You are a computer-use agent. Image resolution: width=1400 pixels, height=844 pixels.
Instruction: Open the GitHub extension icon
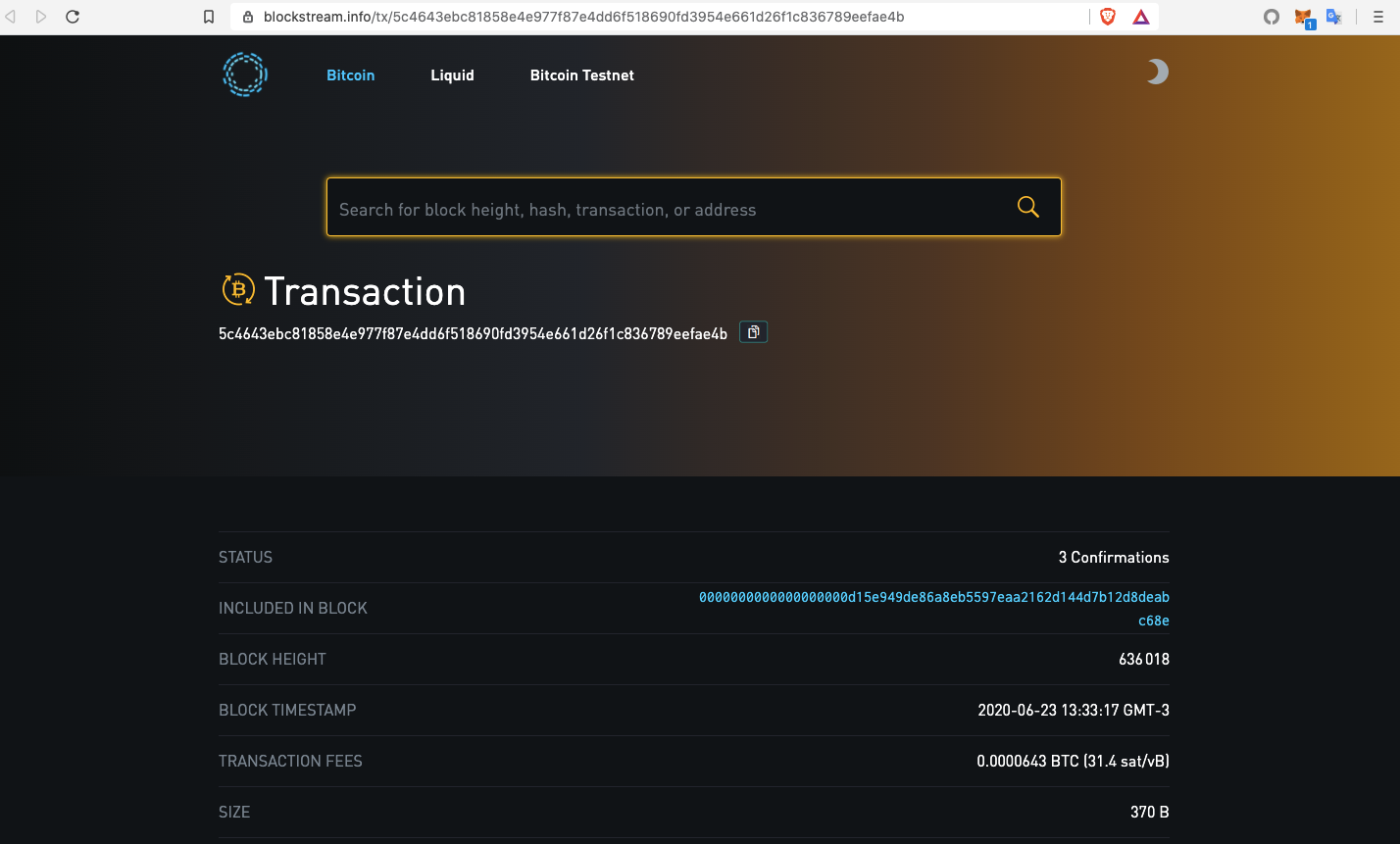[x=1272, y=17]
